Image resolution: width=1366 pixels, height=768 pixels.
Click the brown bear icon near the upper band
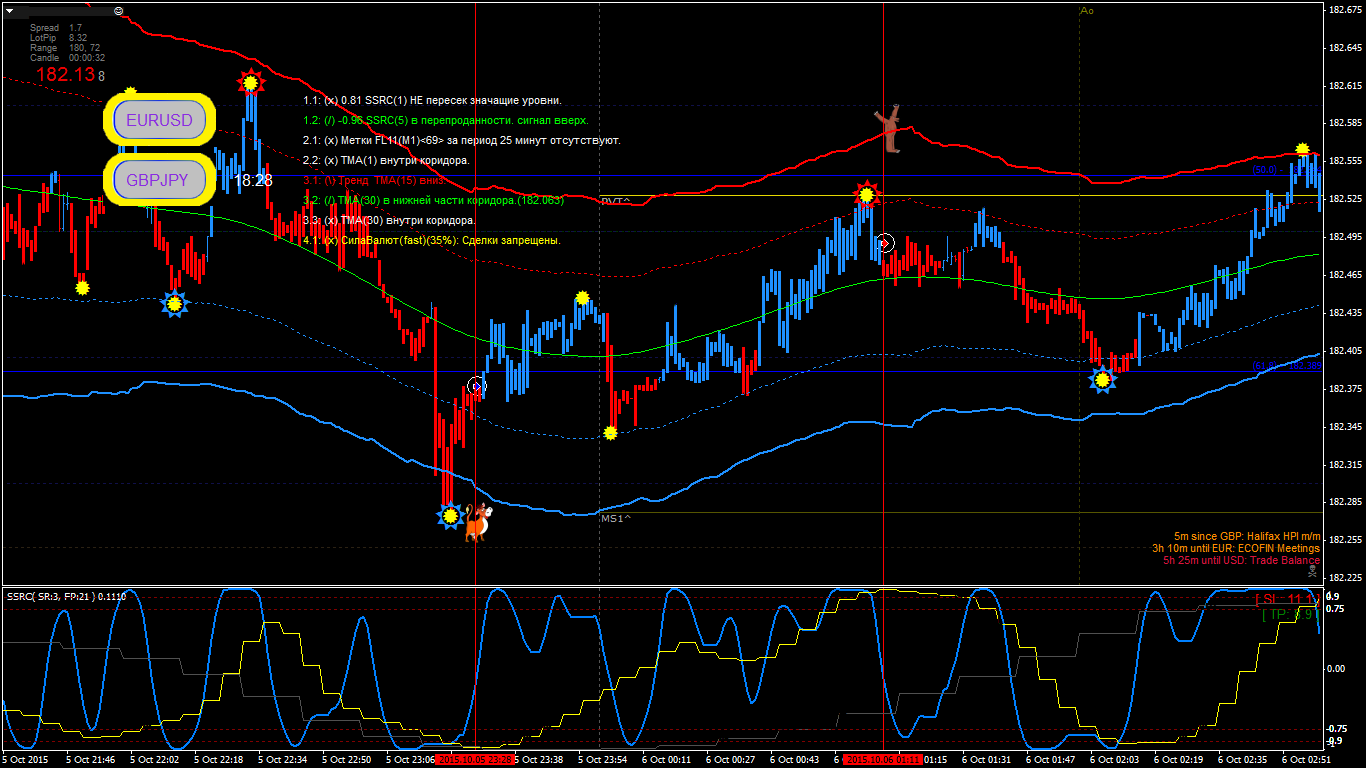[888, 130]
